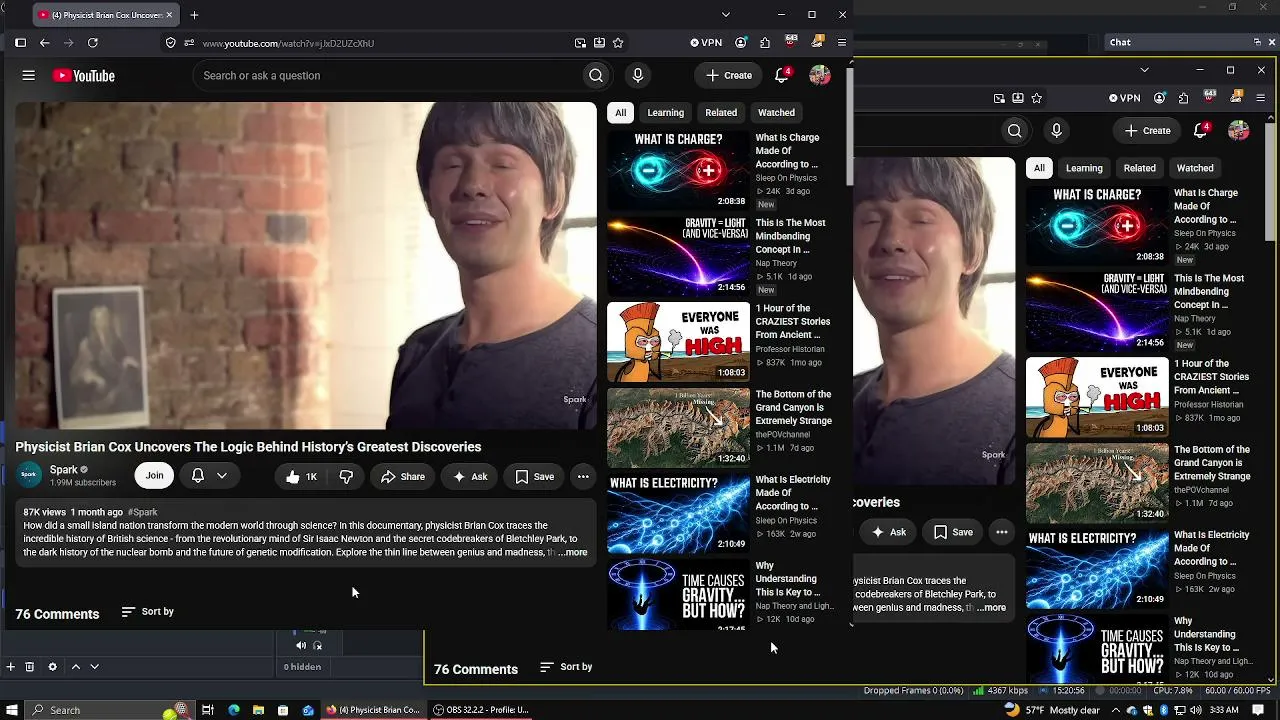Click the Ask button in the left browser
The image size is (1280, 720).
click(x=470, y=477)
